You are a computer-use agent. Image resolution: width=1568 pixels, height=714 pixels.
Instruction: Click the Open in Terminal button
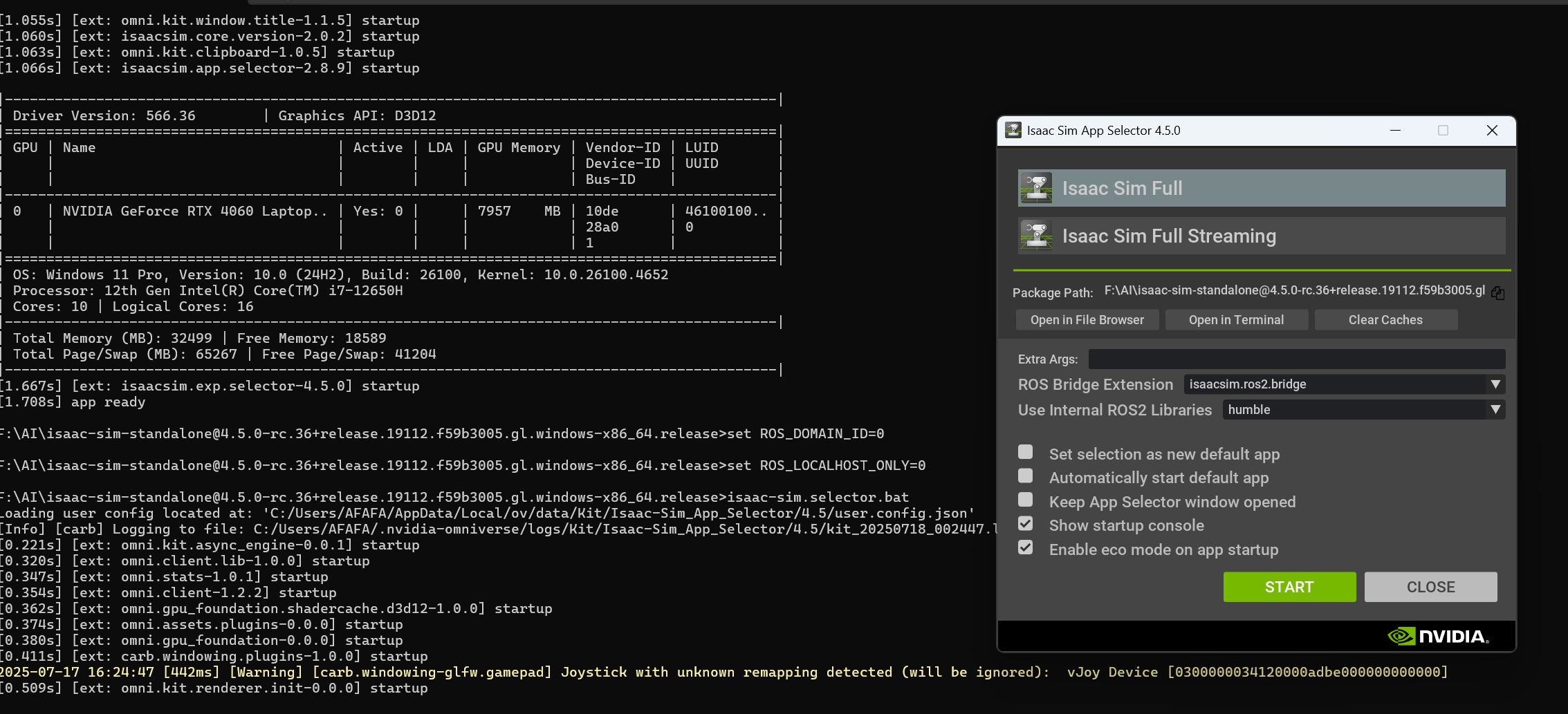click(x=1237, y=320)
